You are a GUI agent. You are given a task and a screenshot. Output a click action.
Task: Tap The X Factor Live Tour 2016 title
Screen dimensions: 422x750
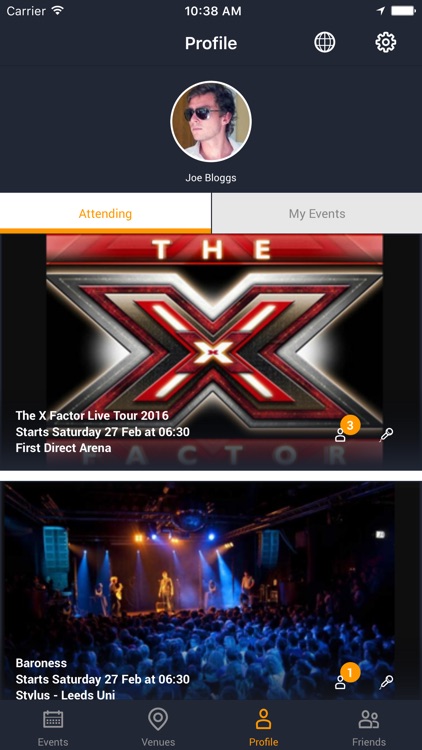pyautogui.click(x=92, y=415)
